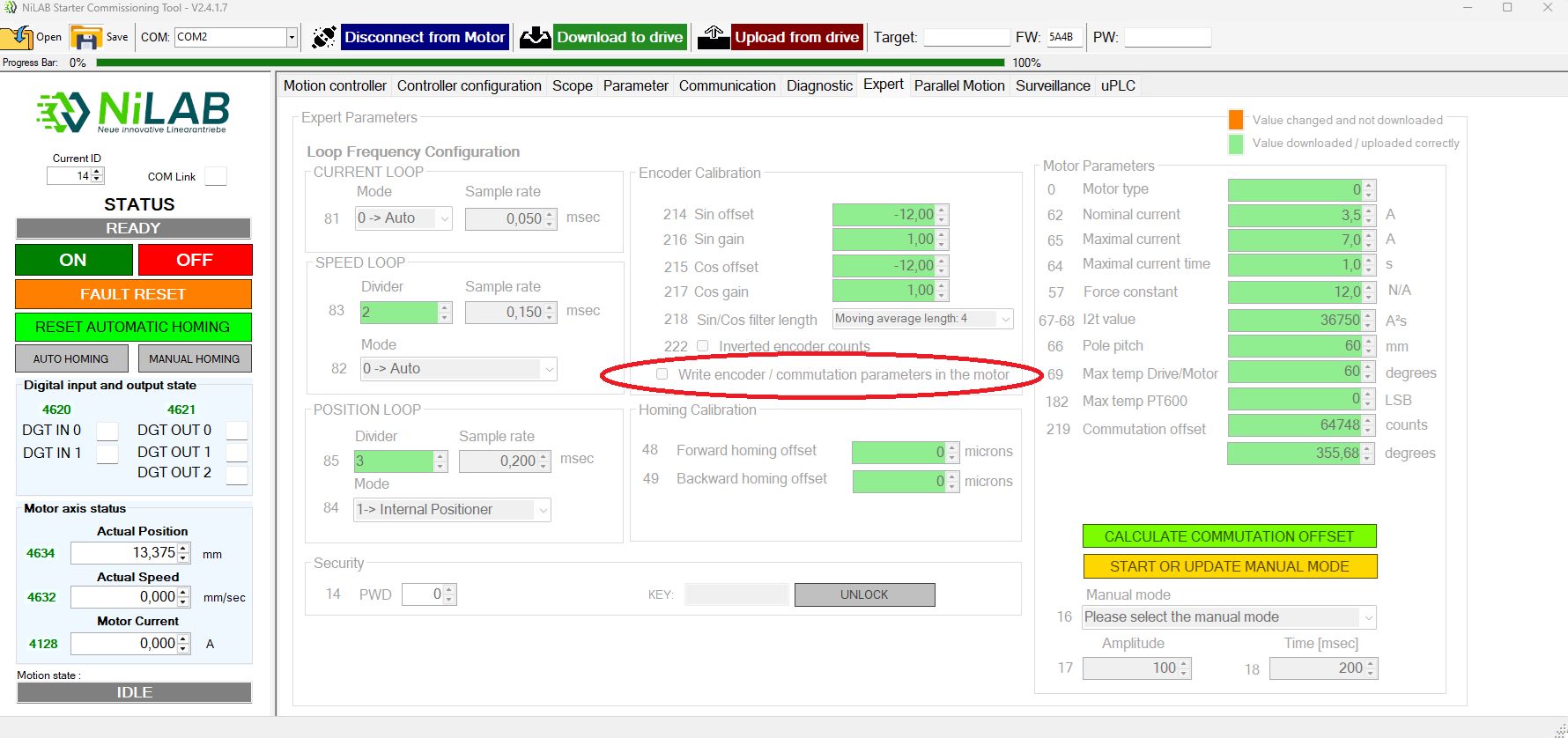Click the security KEY input field
The width and height of the screenshot is (1568, 738).
coord(736,594)
